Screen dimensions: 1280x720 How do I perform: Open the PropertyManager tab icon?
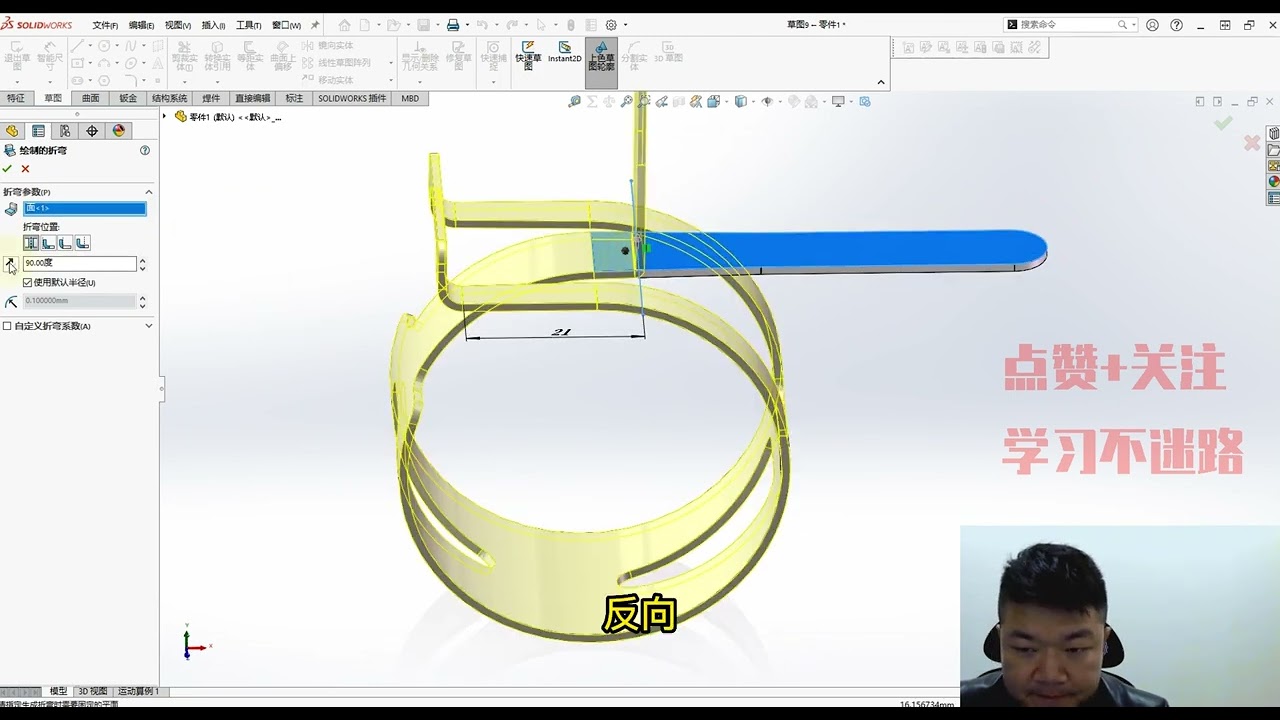[38, 131]
